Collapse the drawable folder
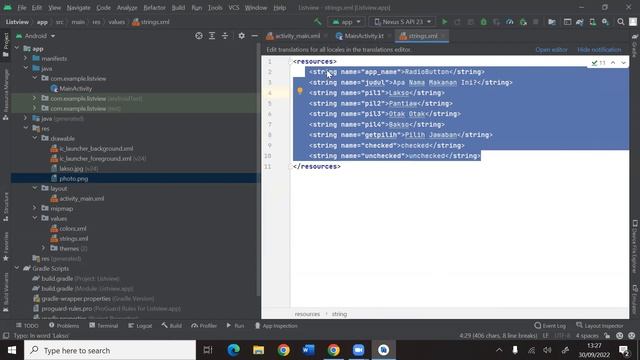This screenshot has width=640, height=360. coord(35,138)
